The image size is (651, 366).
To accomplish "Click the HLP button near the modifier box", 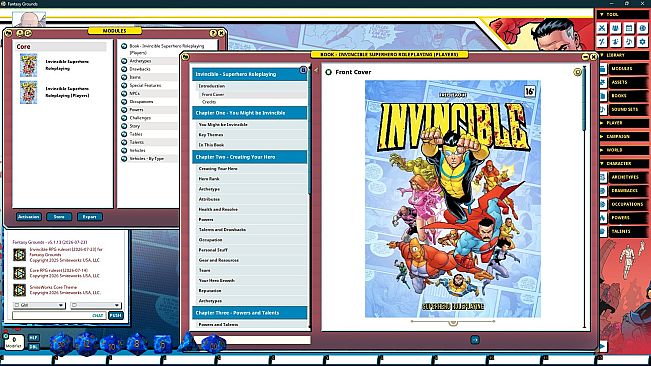I will (34, 338).
